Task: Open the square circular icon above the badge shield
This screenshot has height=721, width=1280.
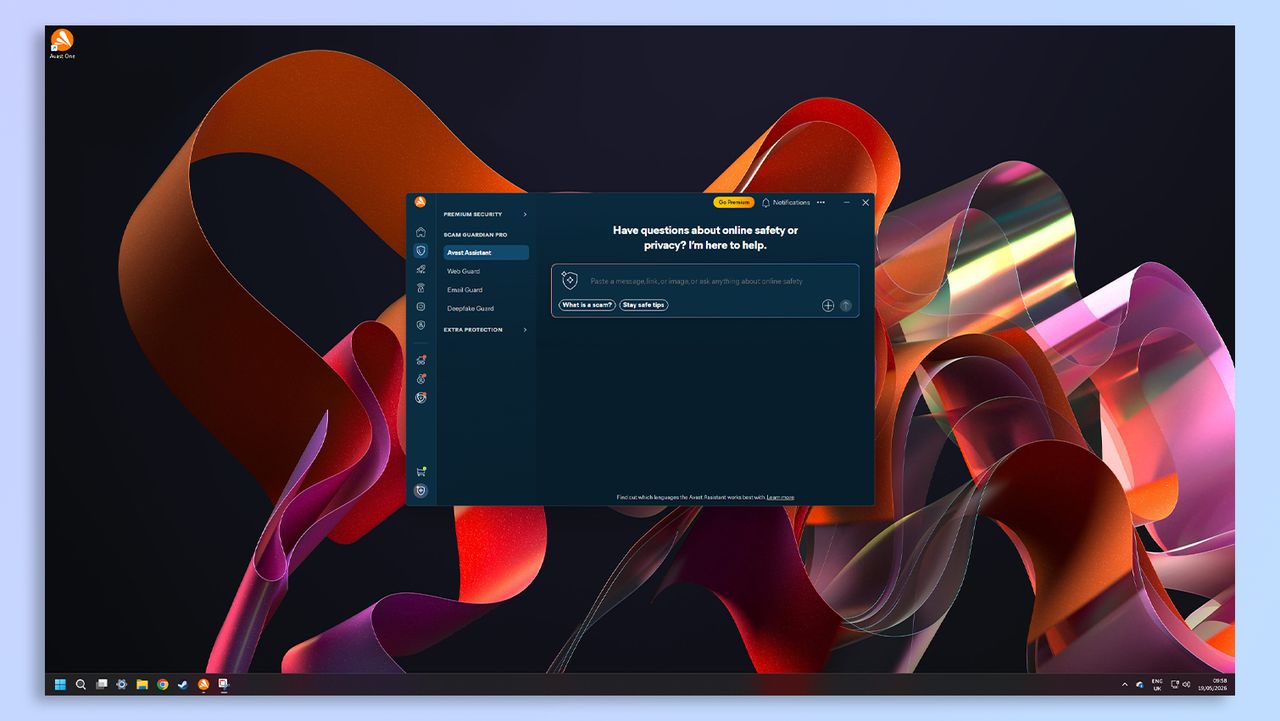Action: (421, 307)
